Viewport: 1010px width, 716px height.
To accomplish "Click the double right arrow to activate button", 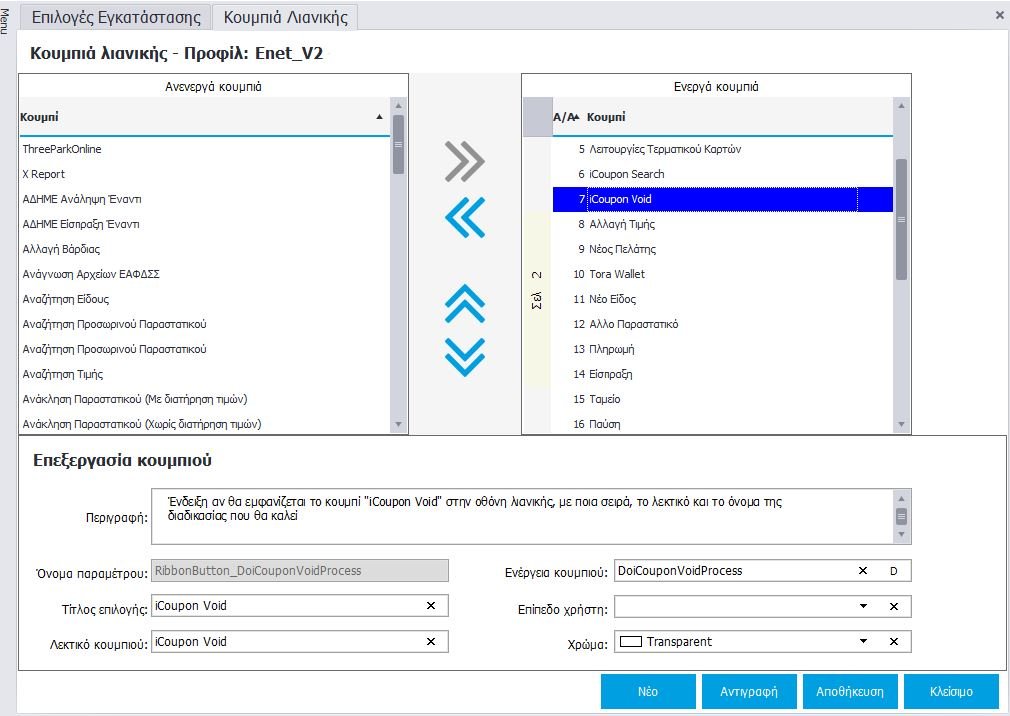I will click(x=465, y=161).
